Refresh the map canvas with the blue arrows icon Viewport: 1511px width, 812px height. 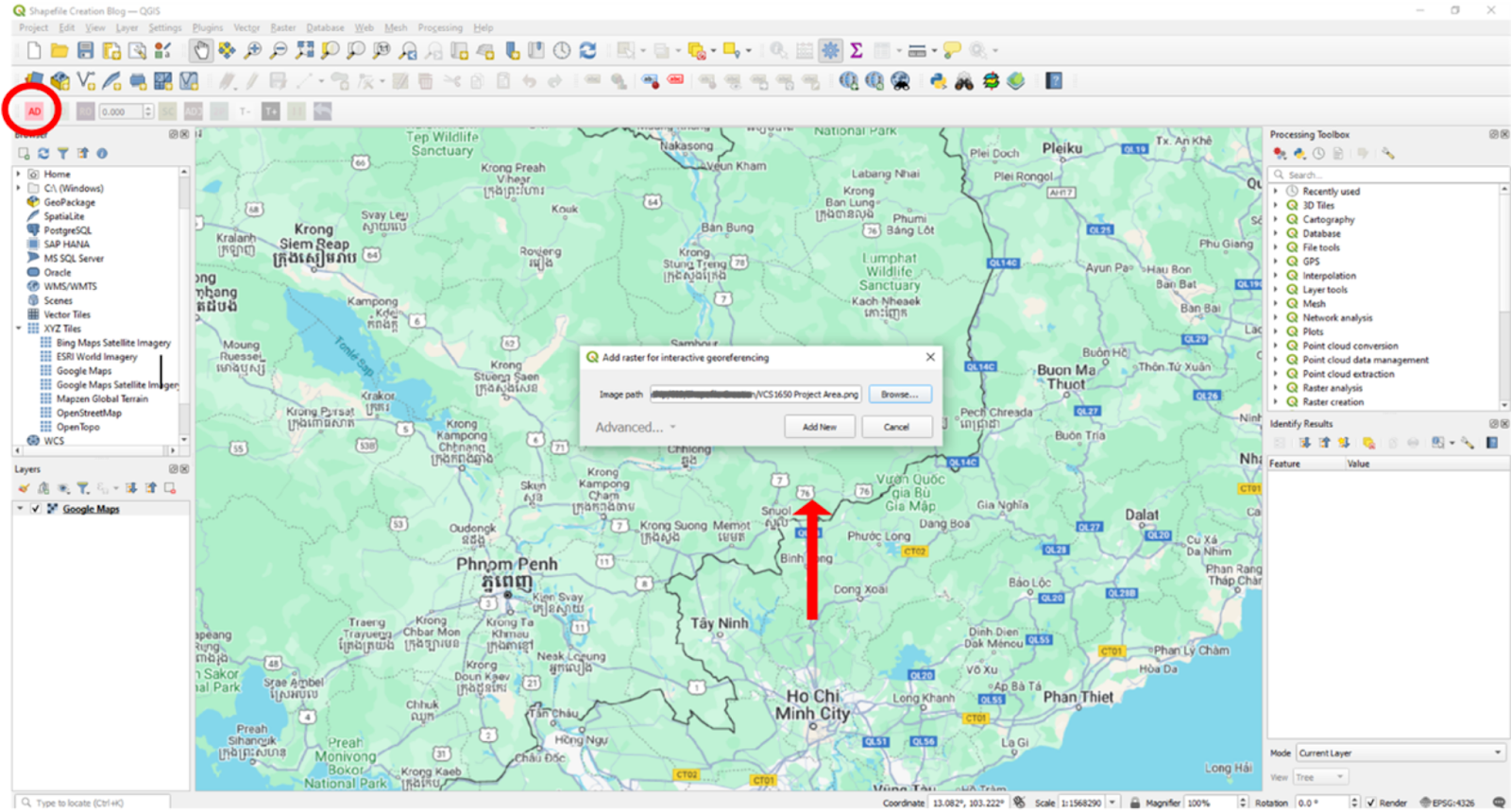587,51
